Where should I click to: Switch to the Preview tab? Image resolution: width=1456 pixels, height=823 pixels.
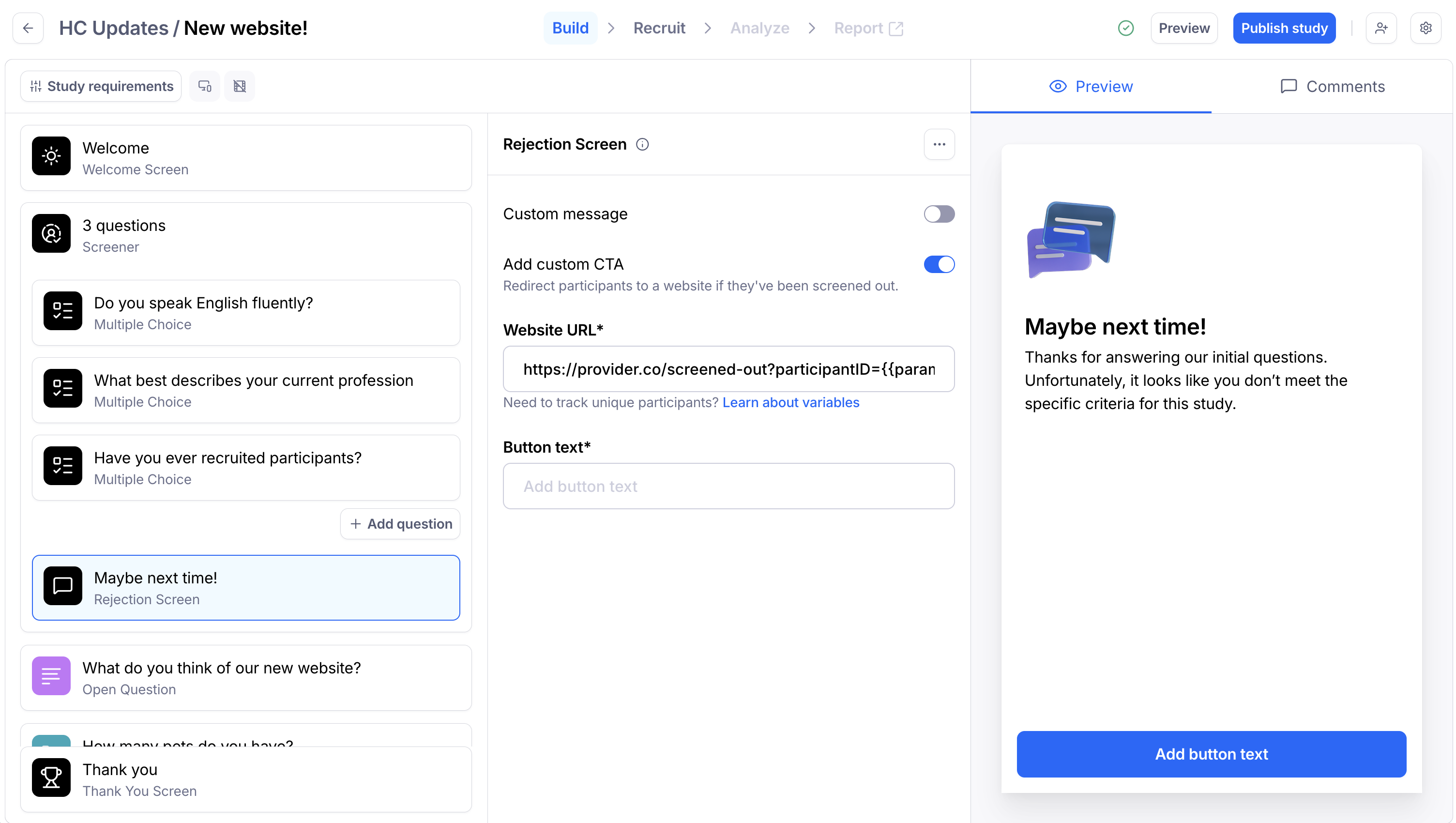pyautogui.click(x=1091, y=87)
